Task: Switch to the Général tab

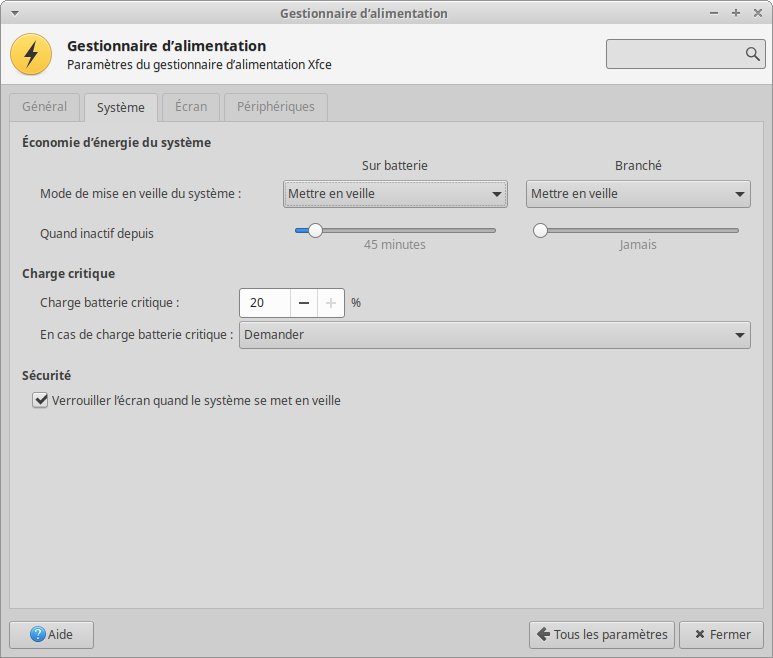Action: [x=45, y=107]
